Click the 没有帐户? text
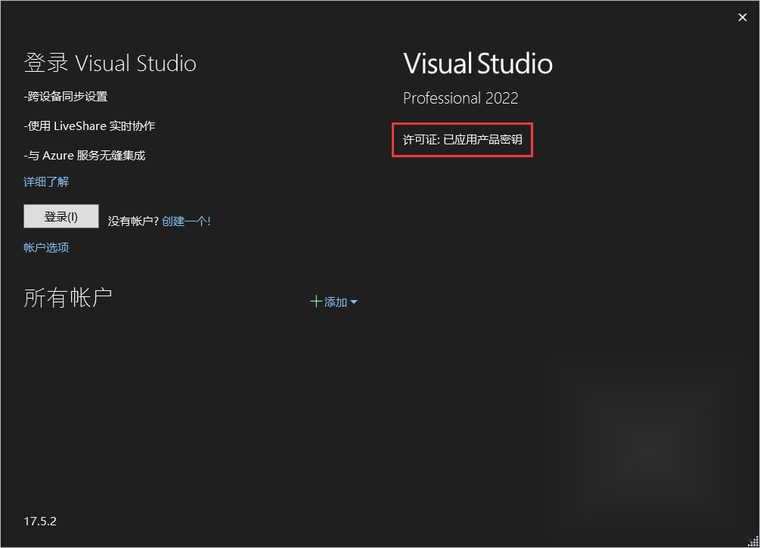760x548 pixels. [133, 221]
